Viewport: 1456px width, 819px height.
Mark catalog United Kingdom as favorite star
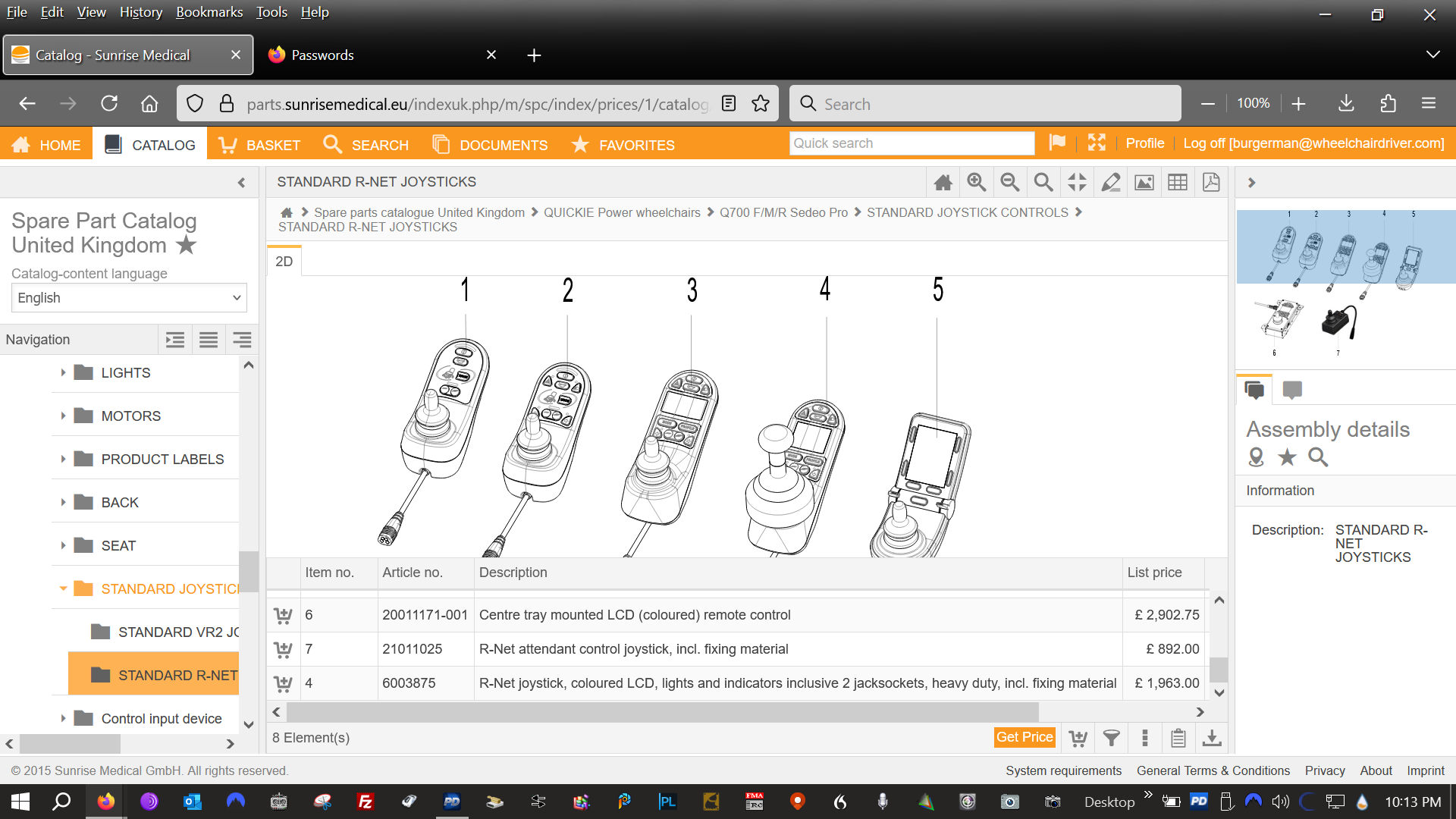pos(186,245)
